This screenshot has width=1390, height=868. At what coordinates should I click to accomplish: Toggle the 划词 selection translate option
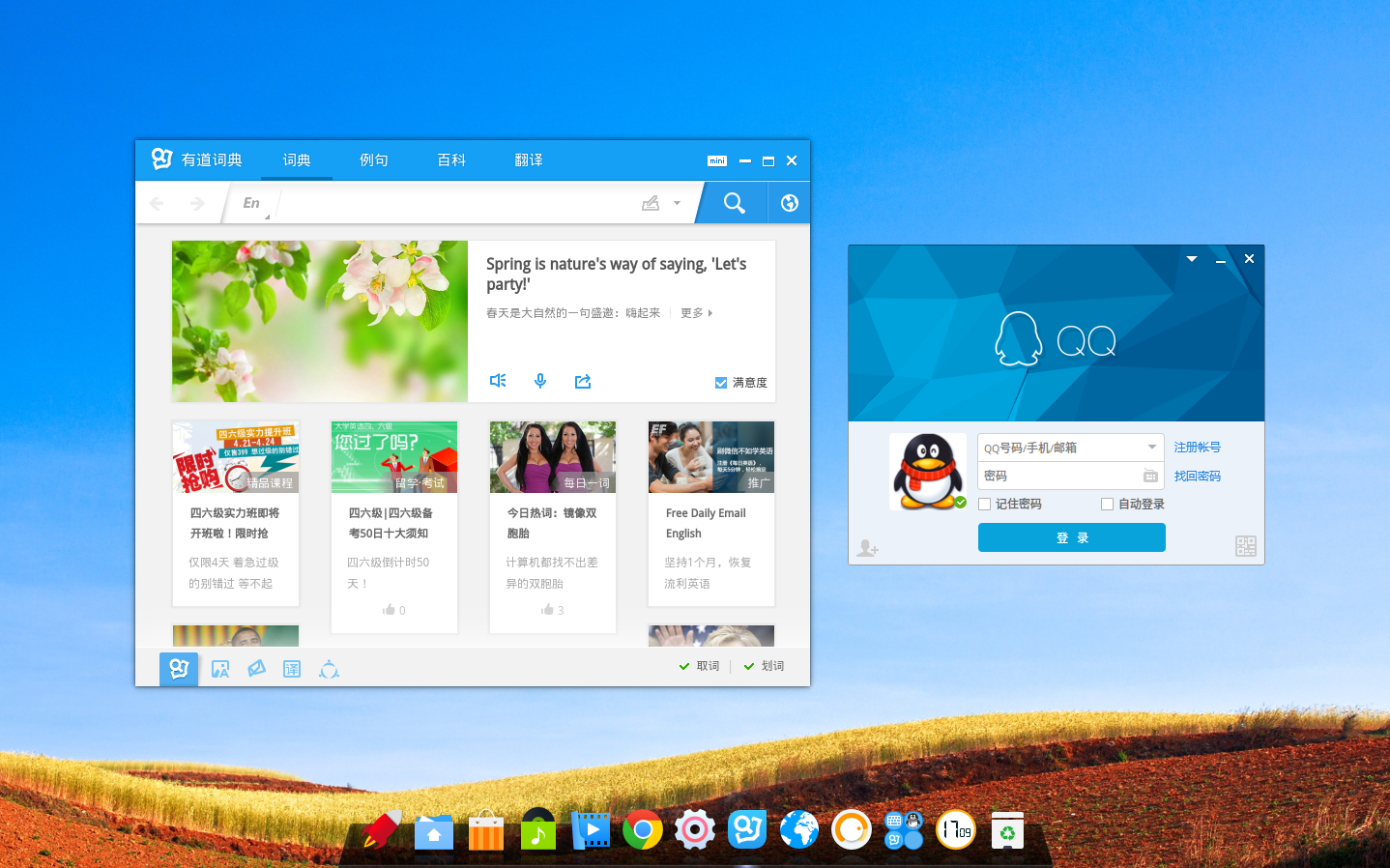(764, 666)
